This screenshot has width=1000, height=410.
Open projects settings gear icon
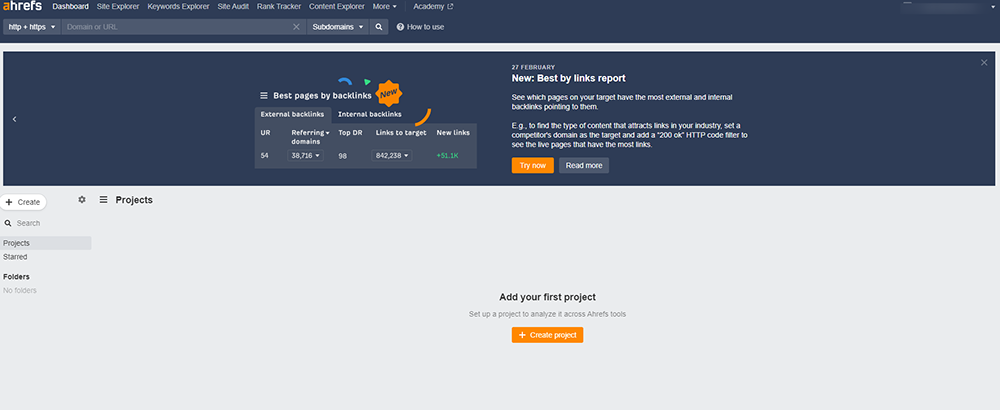(x=82, y=200)
